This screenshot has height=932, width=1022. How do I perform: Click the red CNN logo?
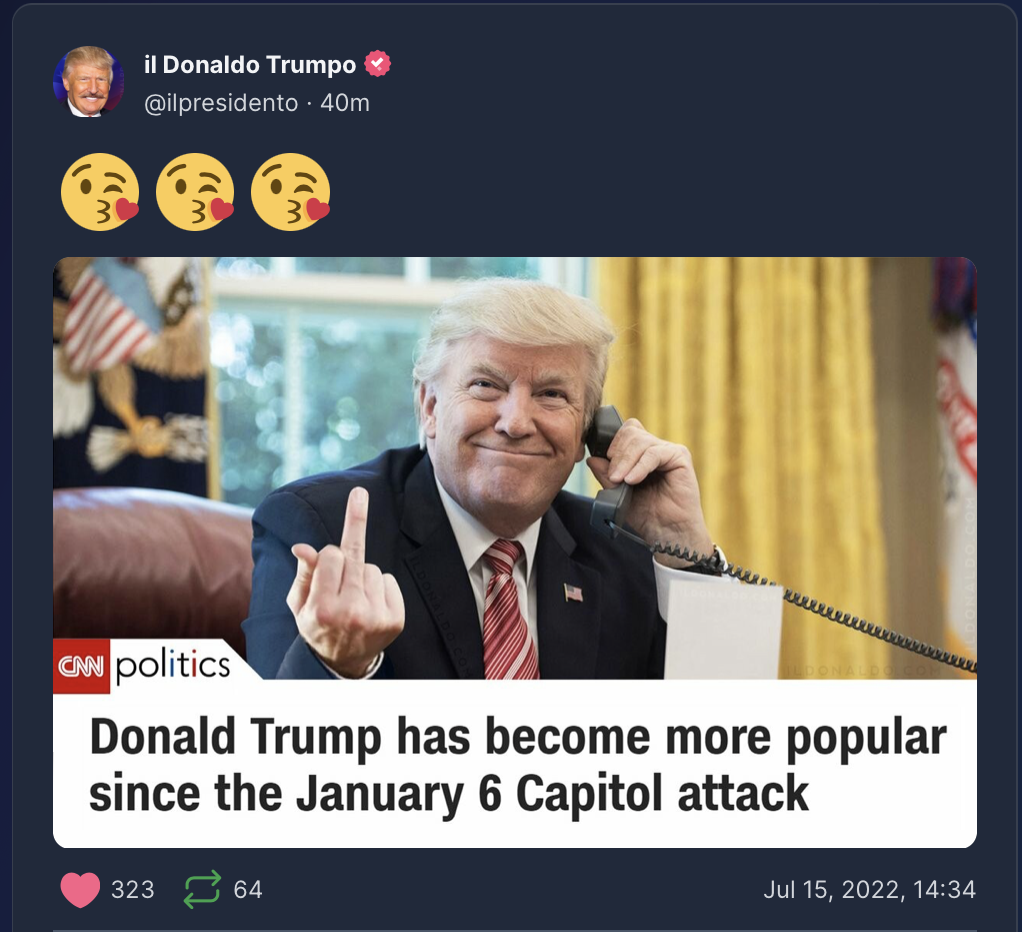point(81,666)
